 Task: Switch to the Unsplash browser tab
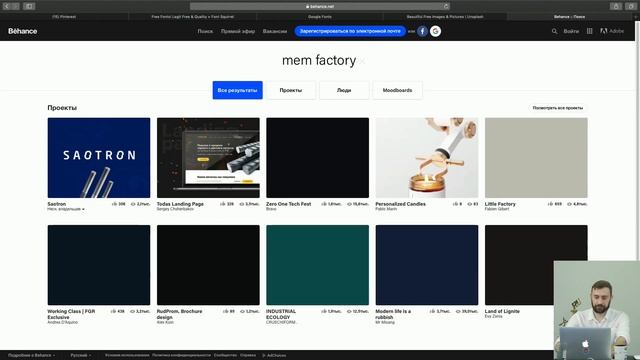point(445,17)
